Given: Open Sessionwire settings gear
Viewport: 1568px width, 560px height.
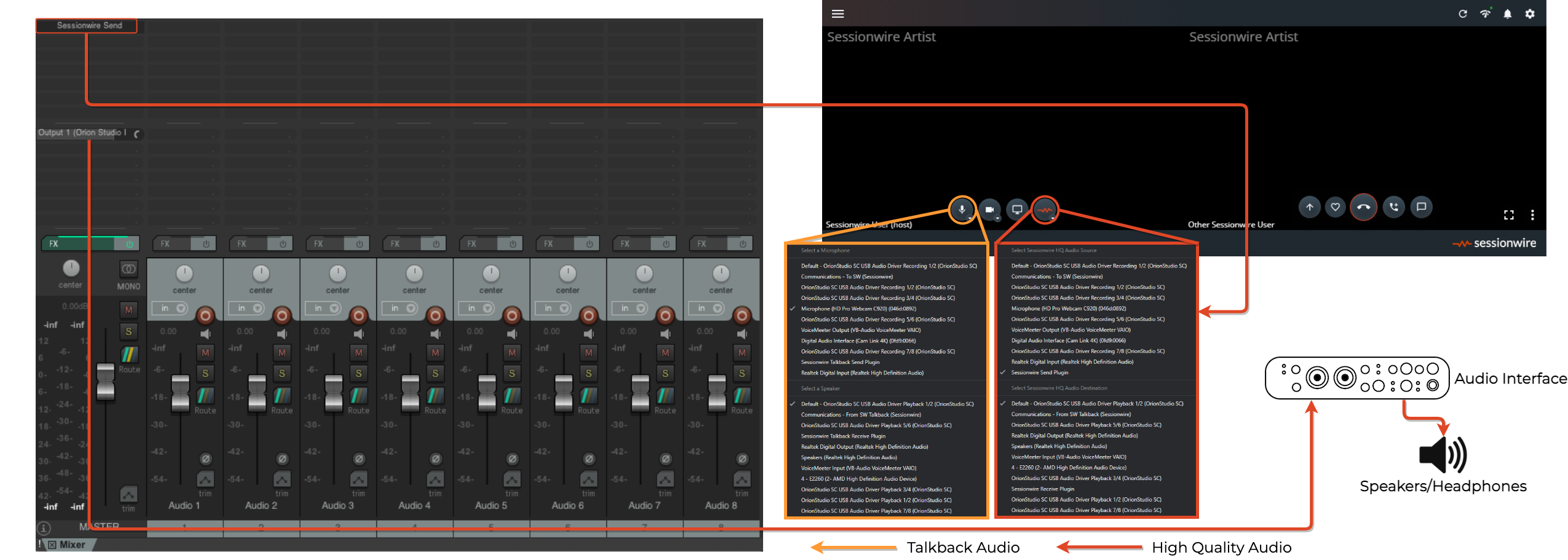Looking at the screenshot, I should pyautogui.click(x=1530, y=14).
